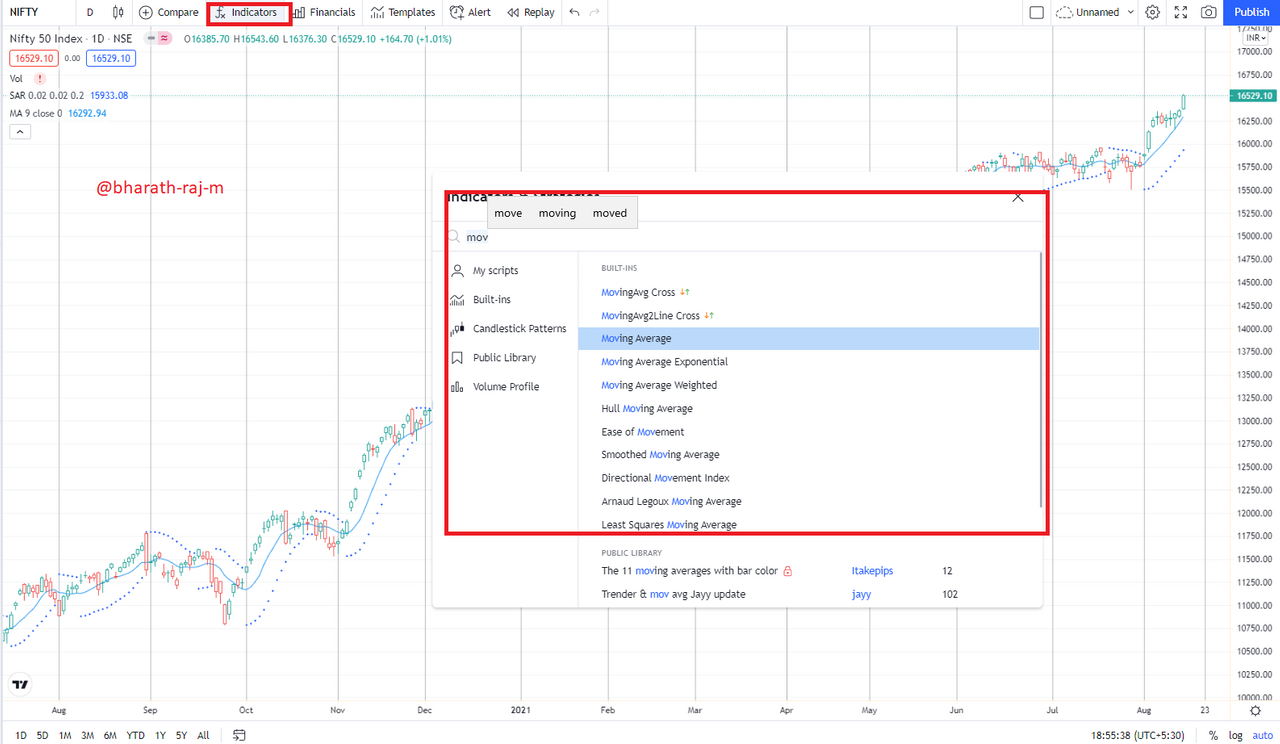The image size is (1280, 744).
Task: Open chart settings gear icon
Action: pos(1153,12)
